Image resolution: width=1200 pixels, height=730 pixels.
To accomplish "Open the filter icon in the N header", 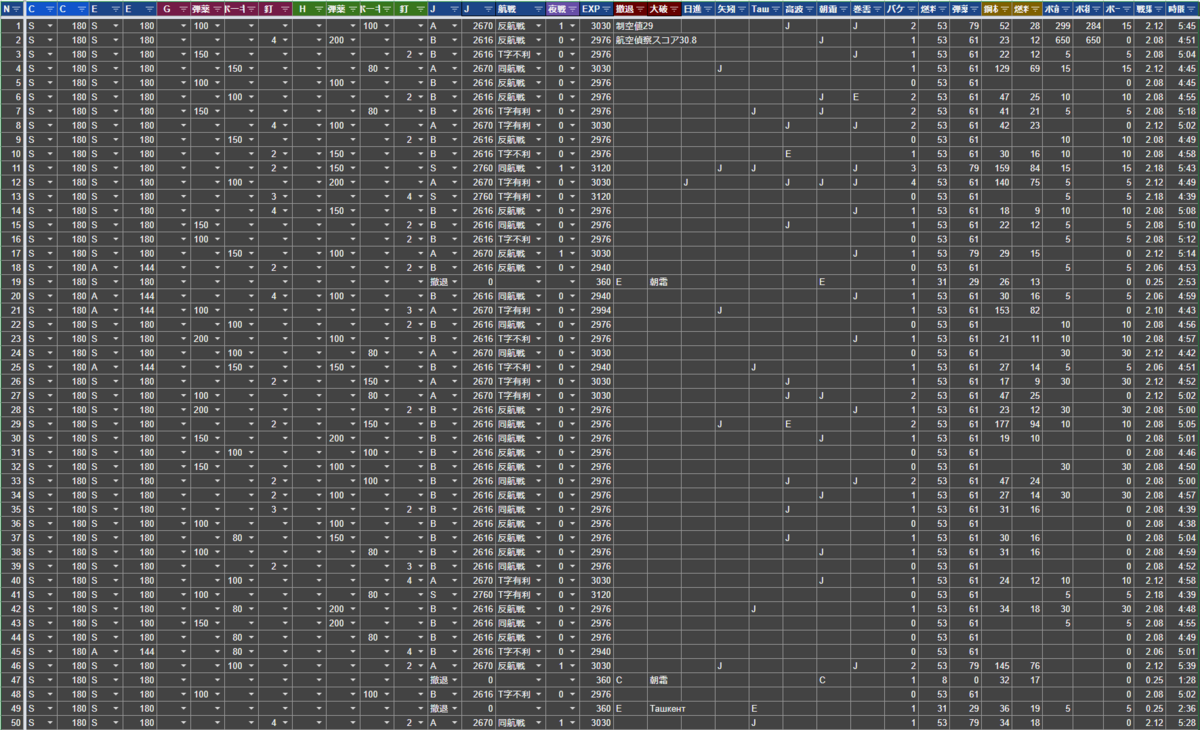I will pos(18,8).
